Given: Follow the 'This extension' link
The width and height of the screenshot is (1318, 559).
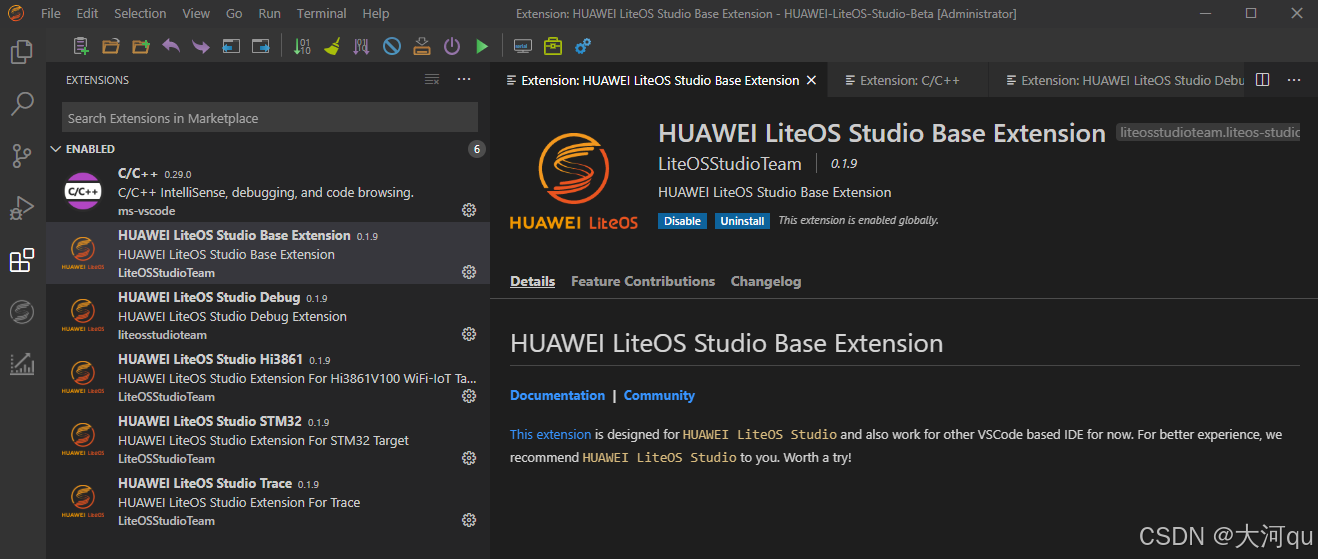Looking at the screenshot, I should [x=550, y=434].
